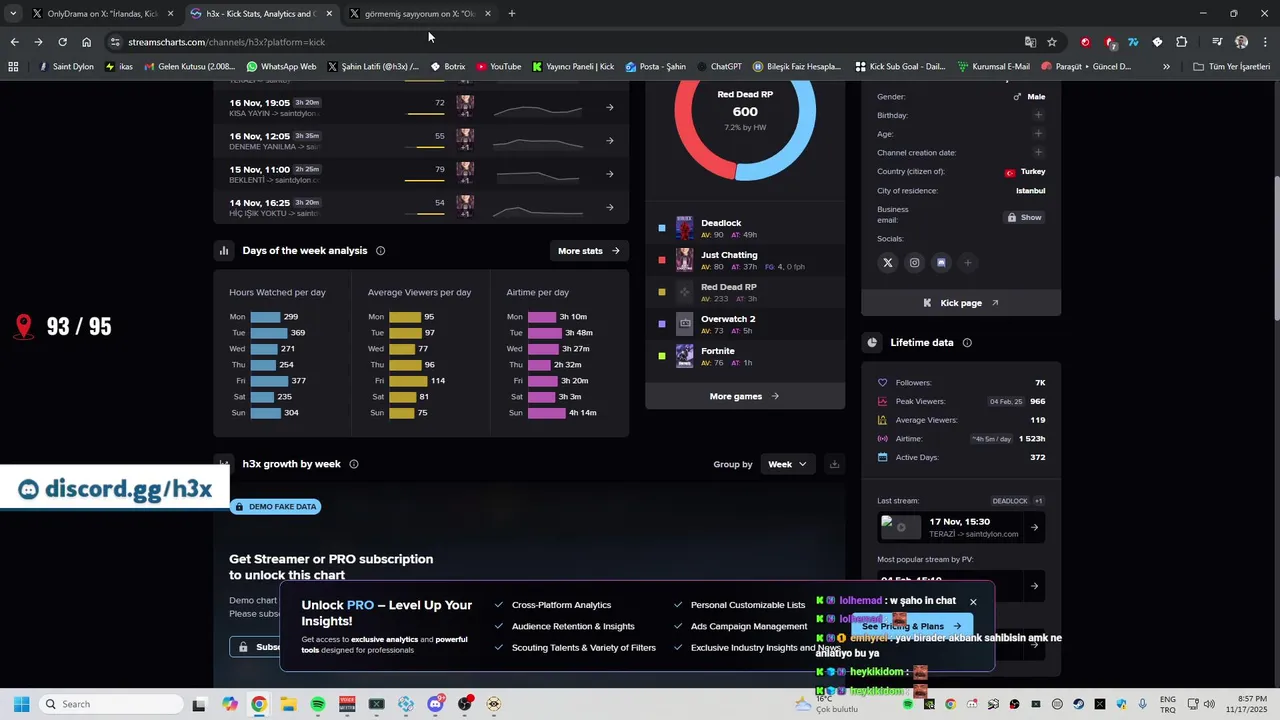Open the Saint Dylon bookmark
The height and width of the screenshot is (720, 1280).
pyautogui.click(x=66, y=67)
